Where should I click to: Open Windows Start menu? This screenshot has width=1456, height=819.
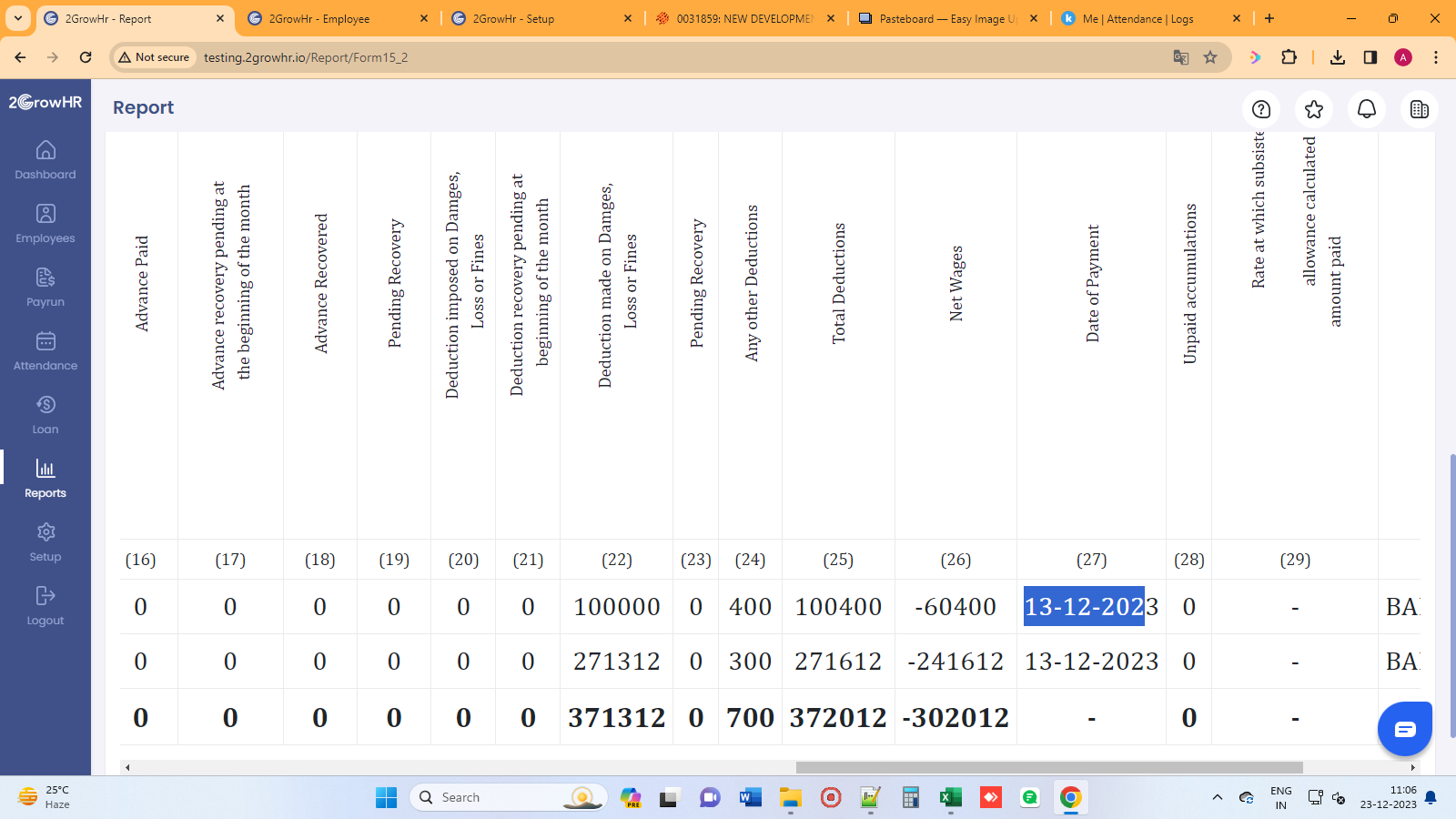point(386,797)
